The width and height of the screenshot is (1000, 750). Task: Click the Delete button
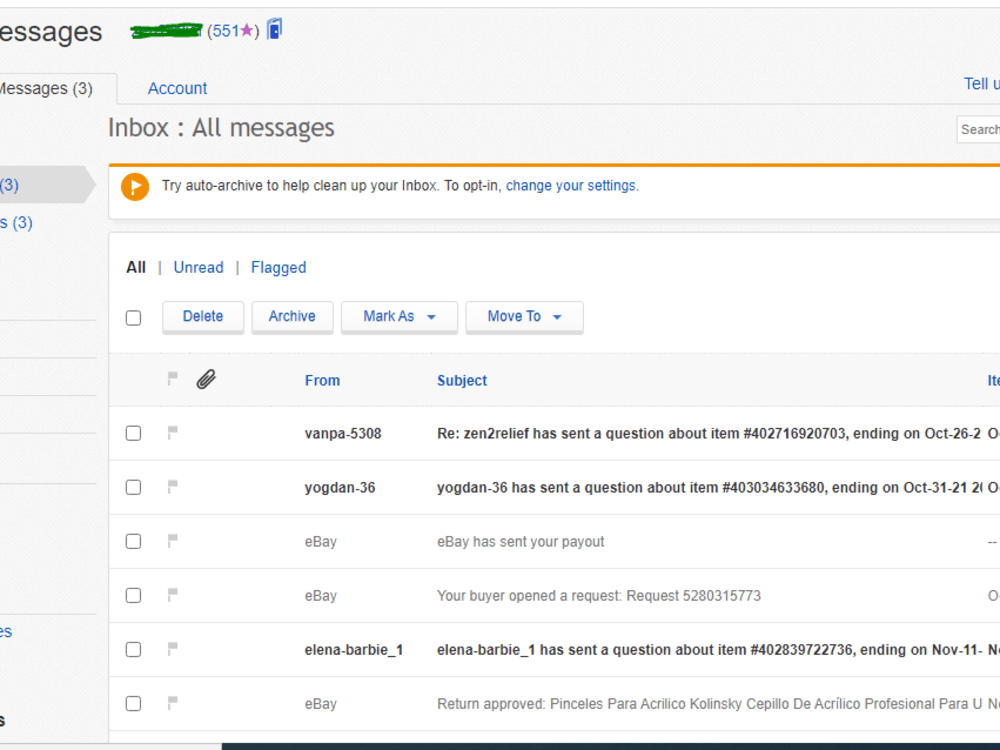tap(203, 317)
